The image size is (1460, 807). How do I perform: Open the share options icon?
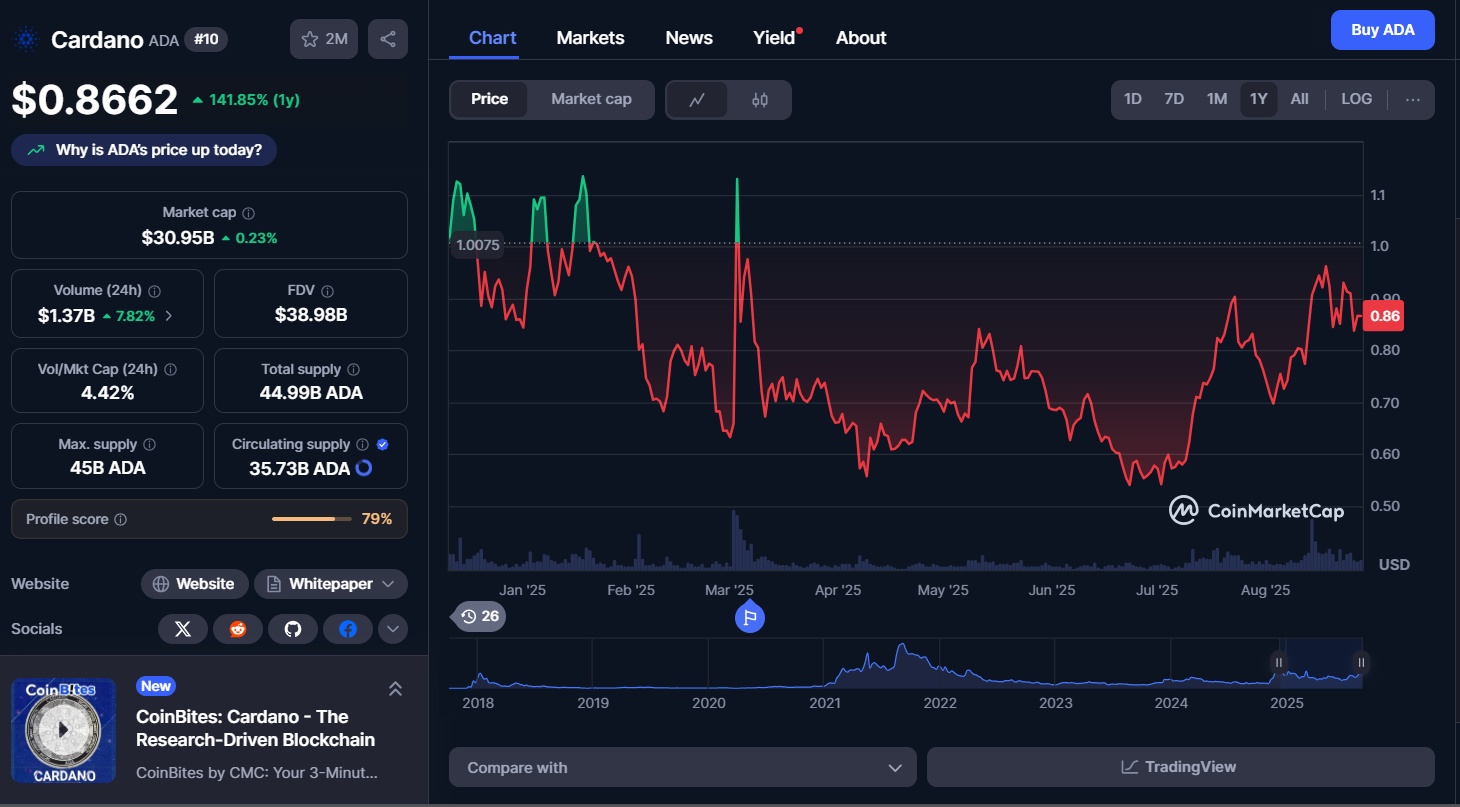point(387,38)
